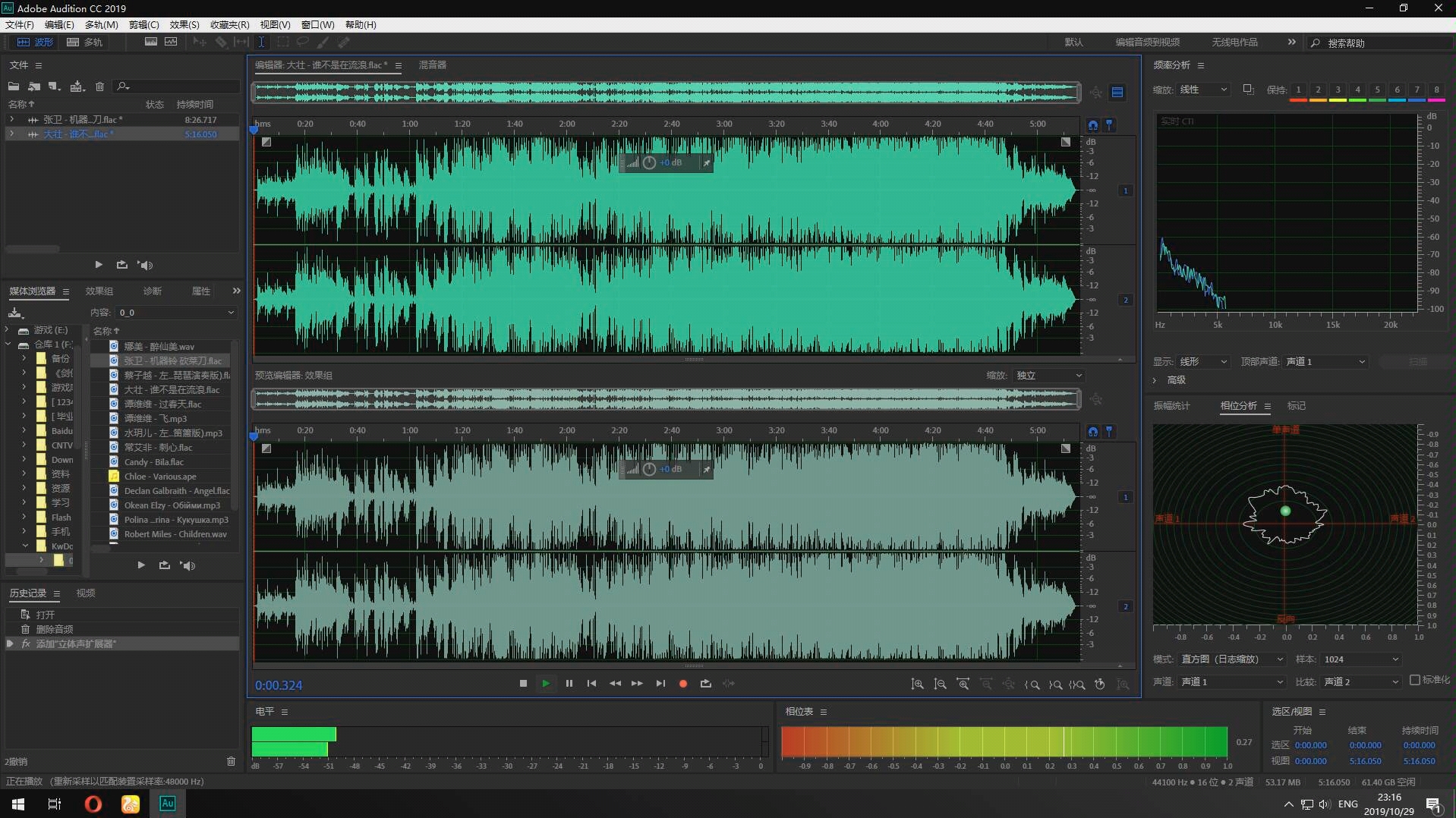Select the Marquee Selection tool

pos(282,42)
